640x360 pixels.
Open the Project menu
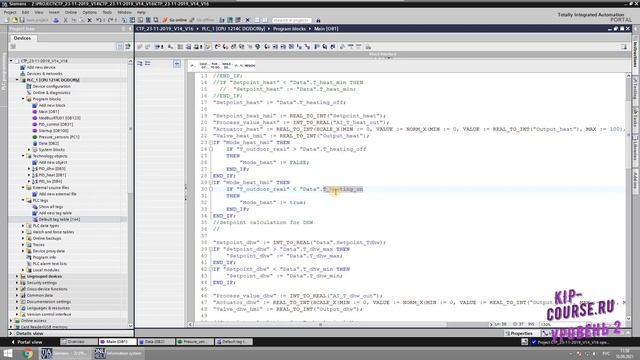tap(10, 12)
